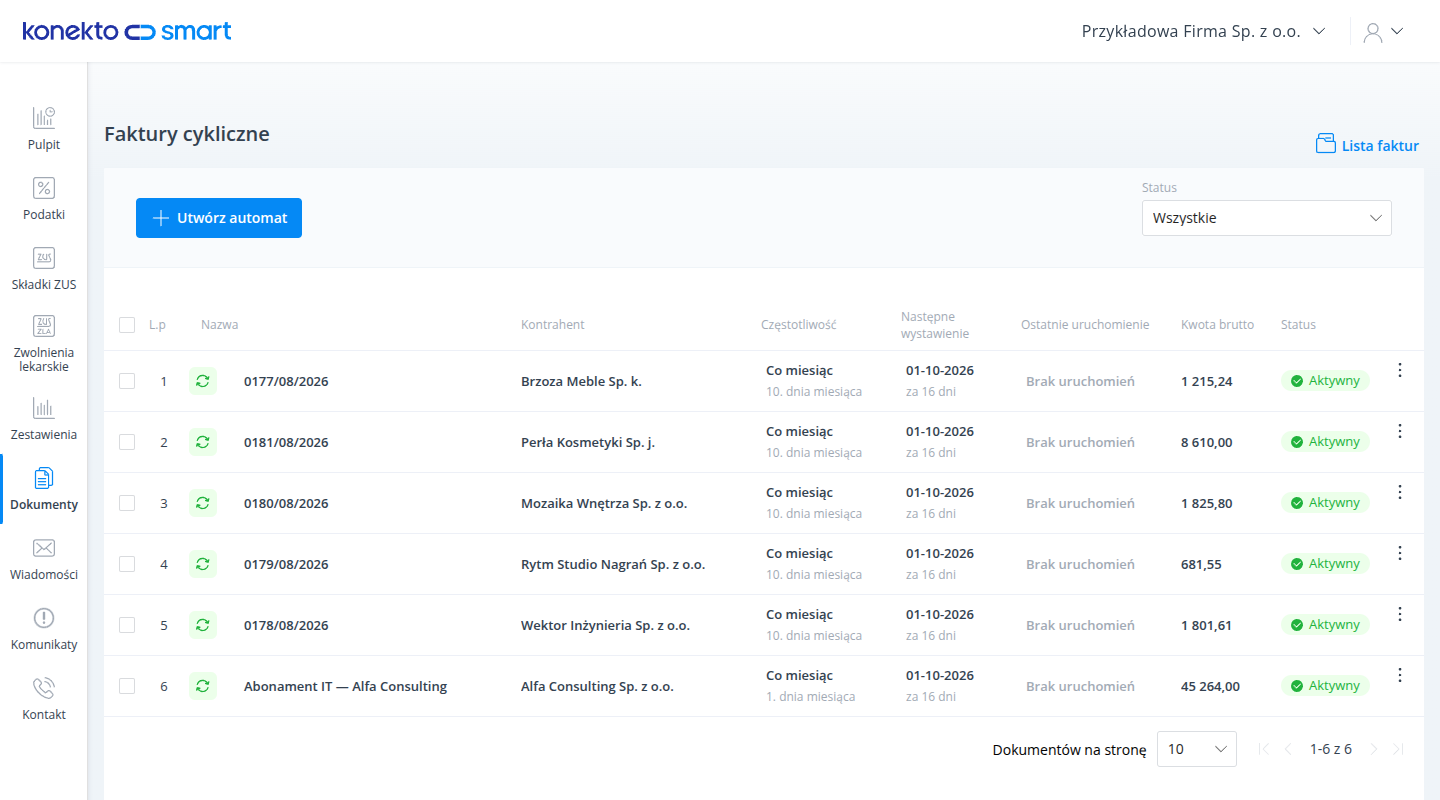Open invoice 0179/08/2026 row name
The image size is (1440, 800).
tap(286, 564)
